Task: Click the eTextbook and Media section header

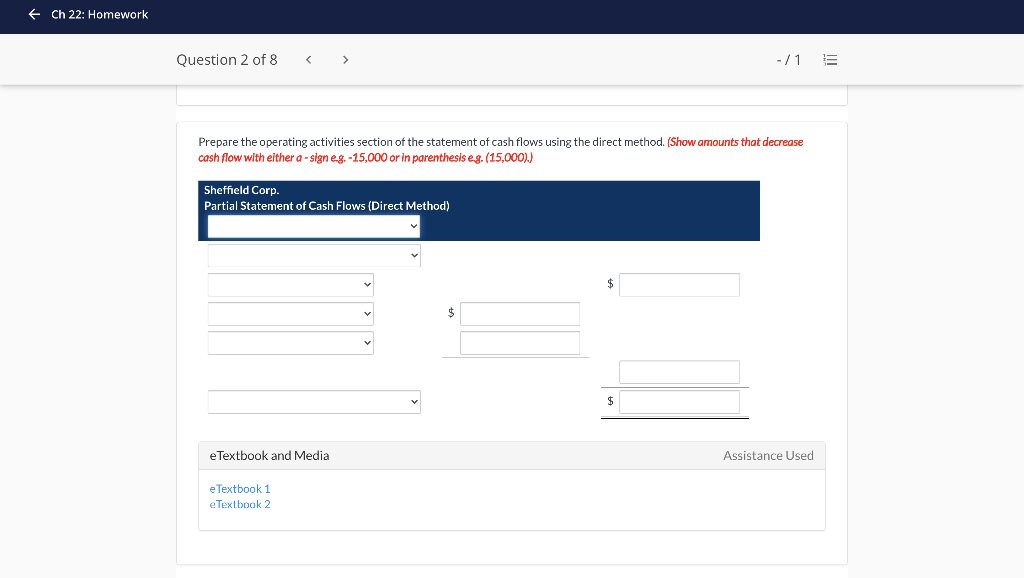Action: [270, 455]
